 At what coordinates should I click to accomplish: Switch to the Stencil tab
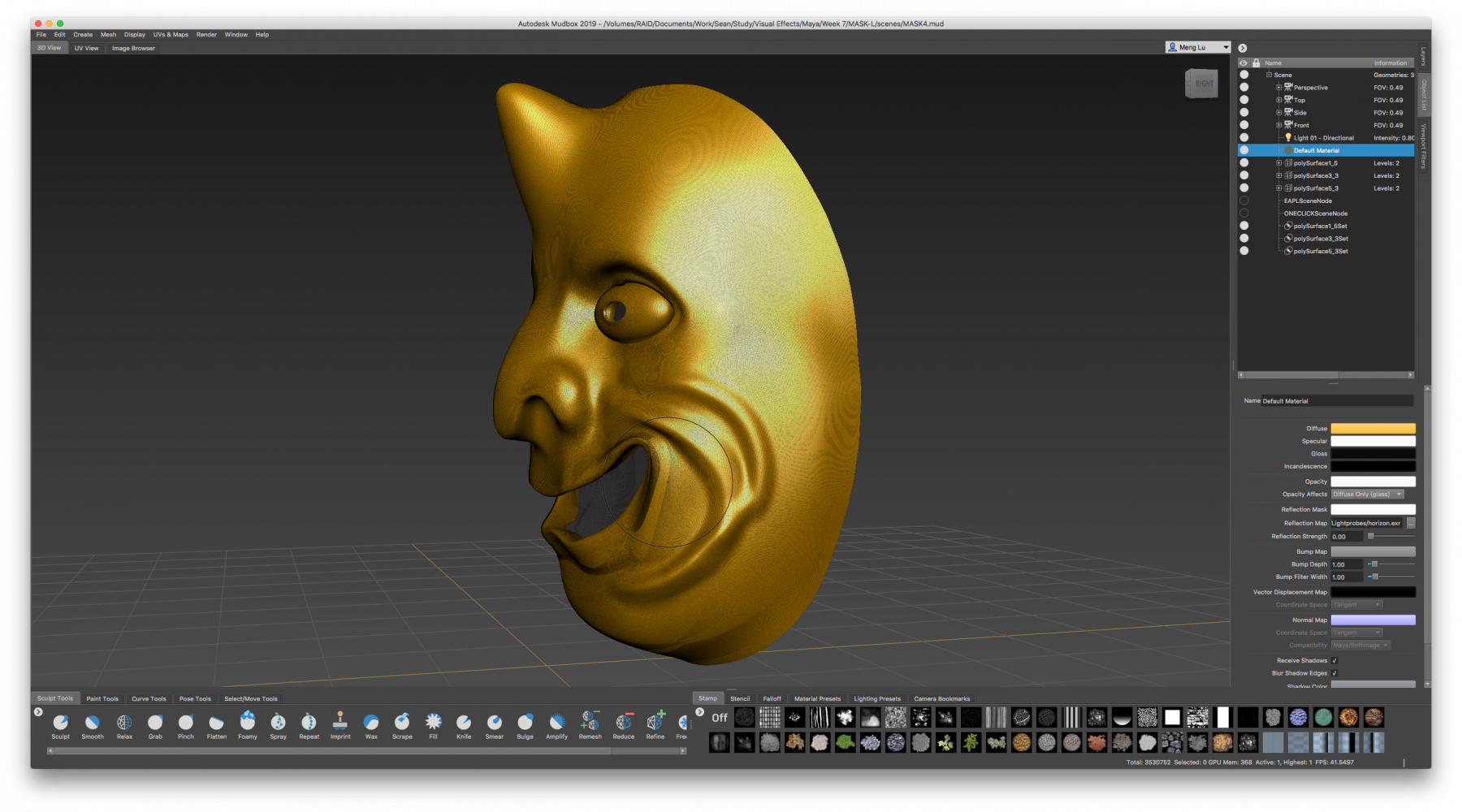pos(740,698)
